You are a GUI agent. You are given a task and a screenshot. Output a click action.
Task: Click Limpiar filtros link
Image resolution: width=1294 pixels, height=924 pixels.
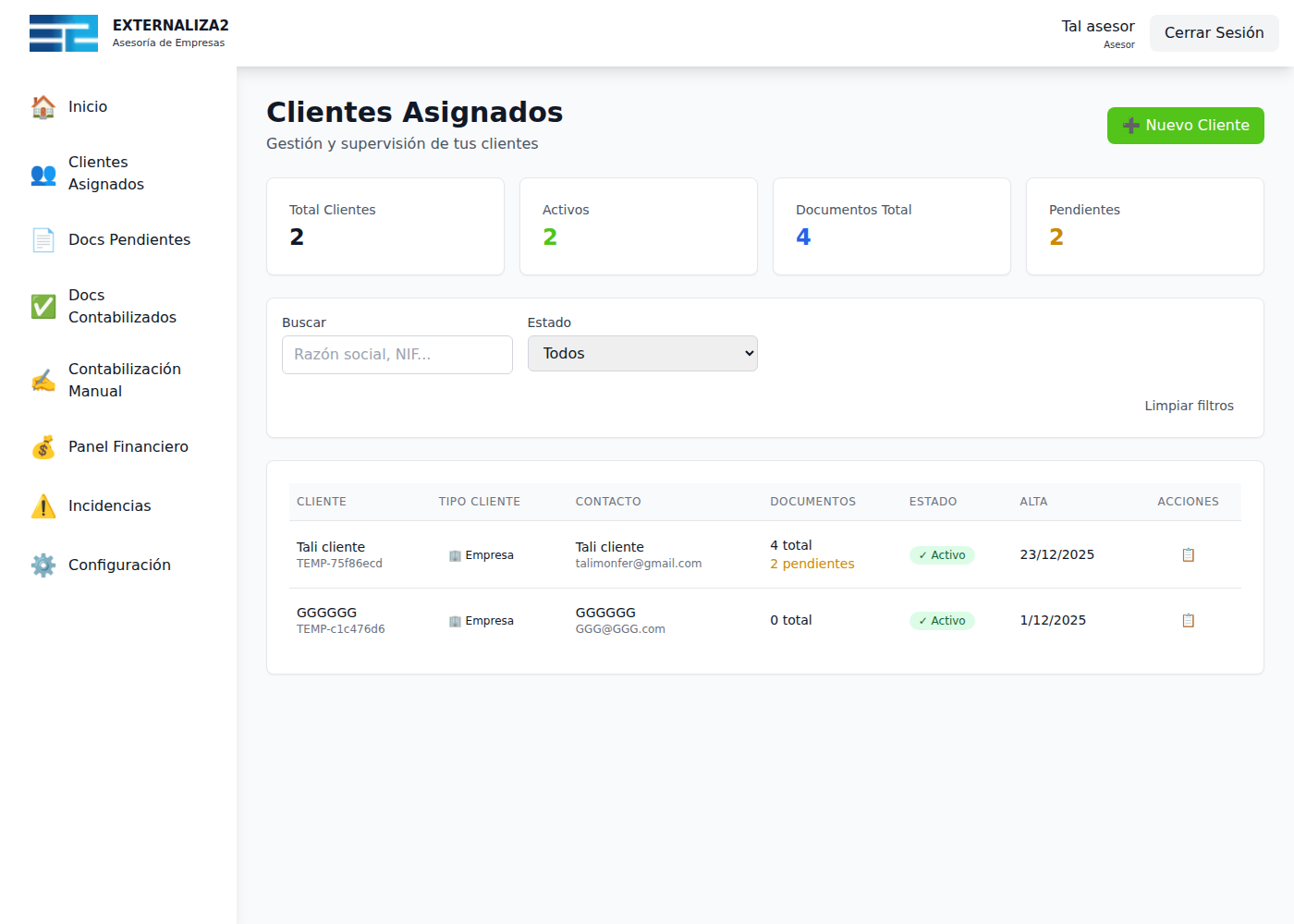pos(1189,406)
